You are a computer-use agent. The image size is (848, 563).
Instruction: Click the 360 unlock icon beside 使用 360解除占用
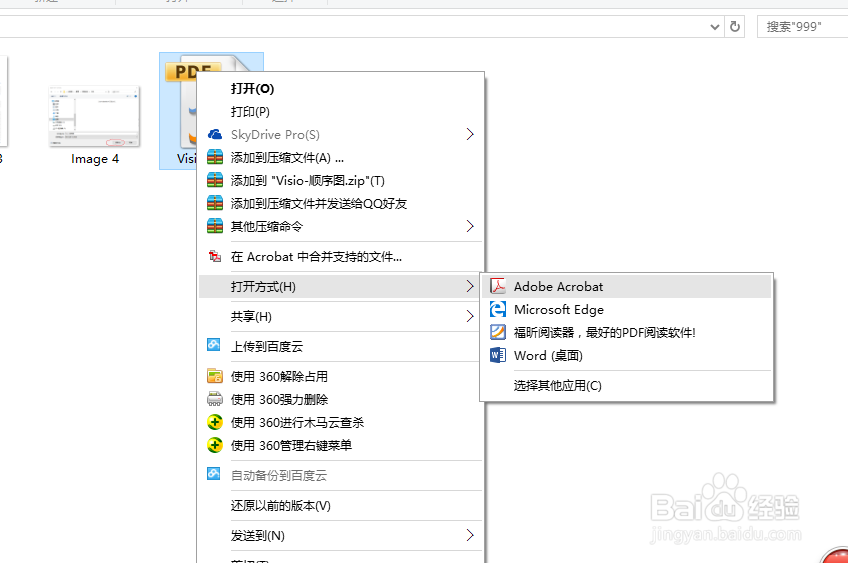(215, 376)
